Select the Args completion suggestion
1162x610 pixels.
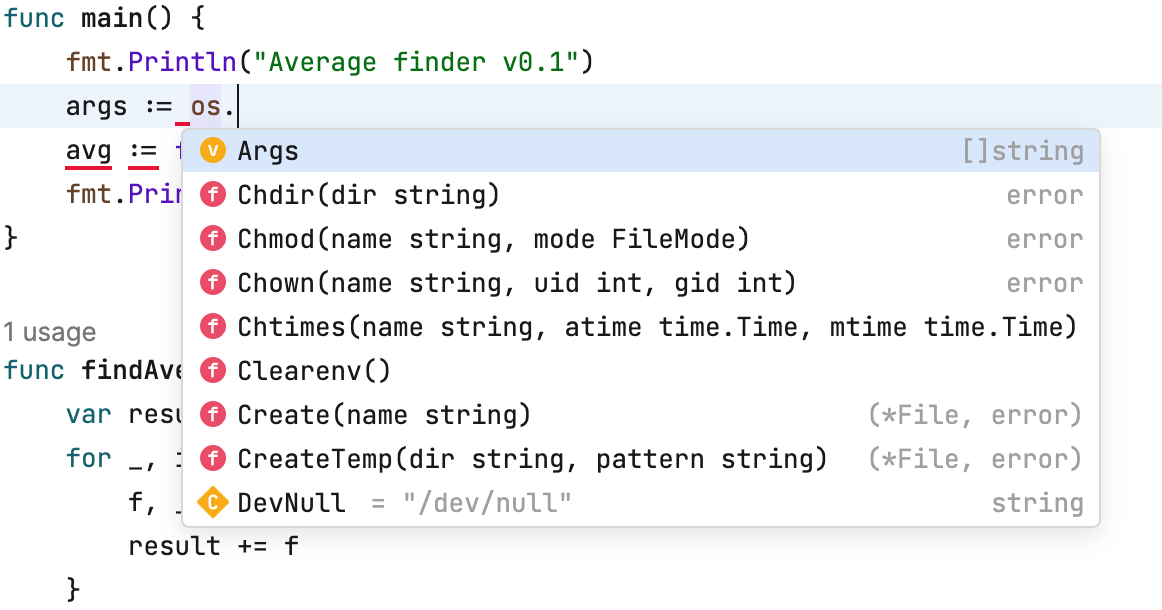click(x=268, y=151)
